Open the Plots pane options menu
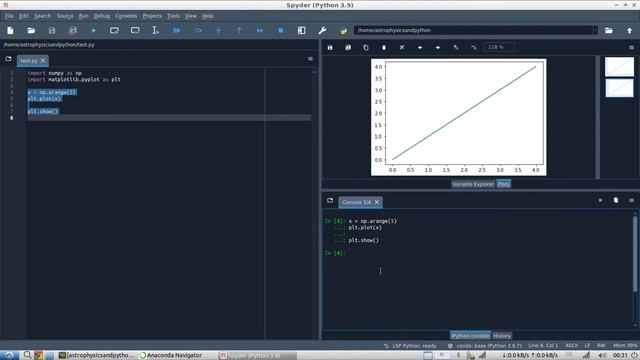The image size is (640, 360). click(631, 47)
